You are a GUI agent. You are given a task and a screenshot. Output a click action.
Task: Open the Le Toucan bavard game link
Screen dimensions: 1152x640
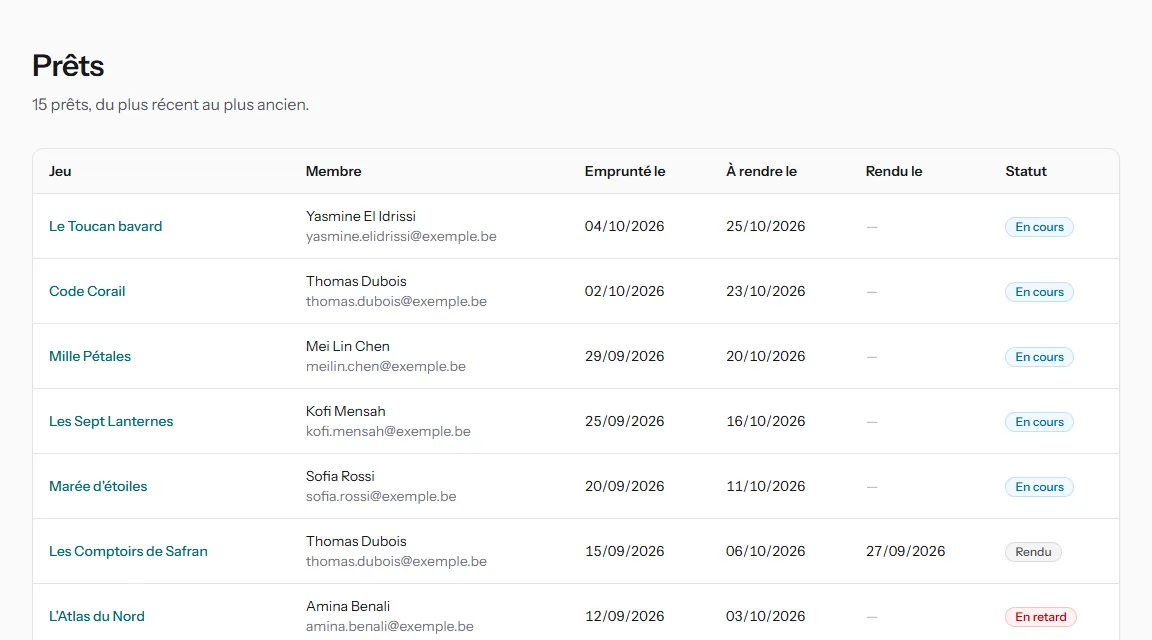click(x=105, y=226)
